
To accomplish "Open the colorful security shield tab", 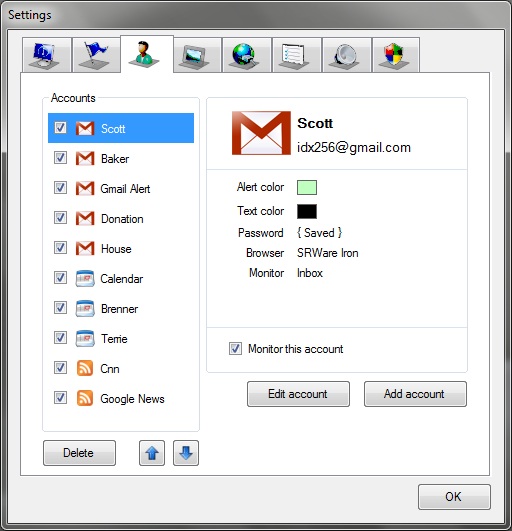I will pyautogui.click(x=396, y=55).
